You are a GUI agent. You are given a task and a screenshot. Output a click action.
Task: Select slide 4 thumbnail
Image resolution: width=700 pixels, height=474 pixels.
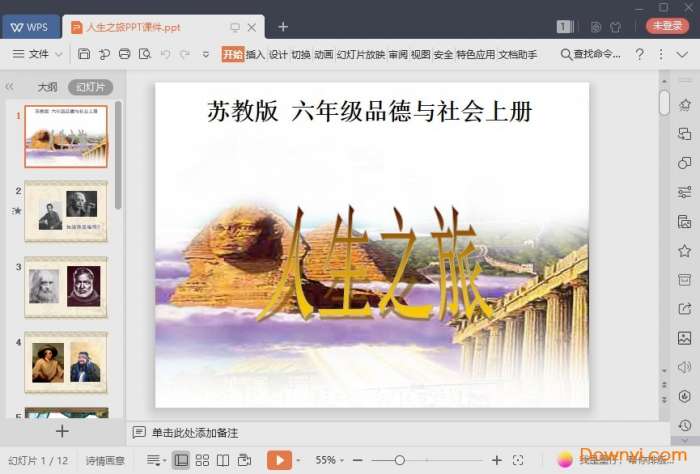(66, 362)
